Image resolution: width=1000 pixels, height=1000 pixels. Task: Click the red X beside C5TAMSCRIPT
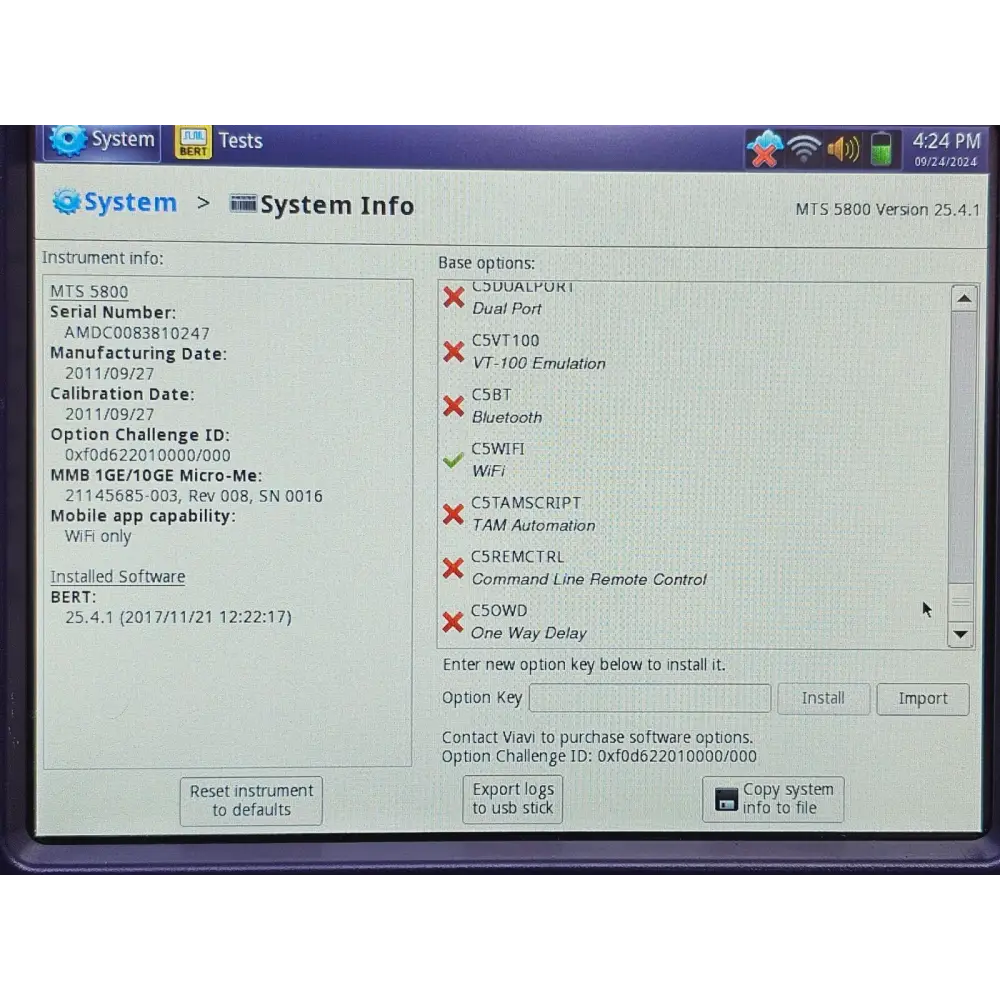[453, 514]
